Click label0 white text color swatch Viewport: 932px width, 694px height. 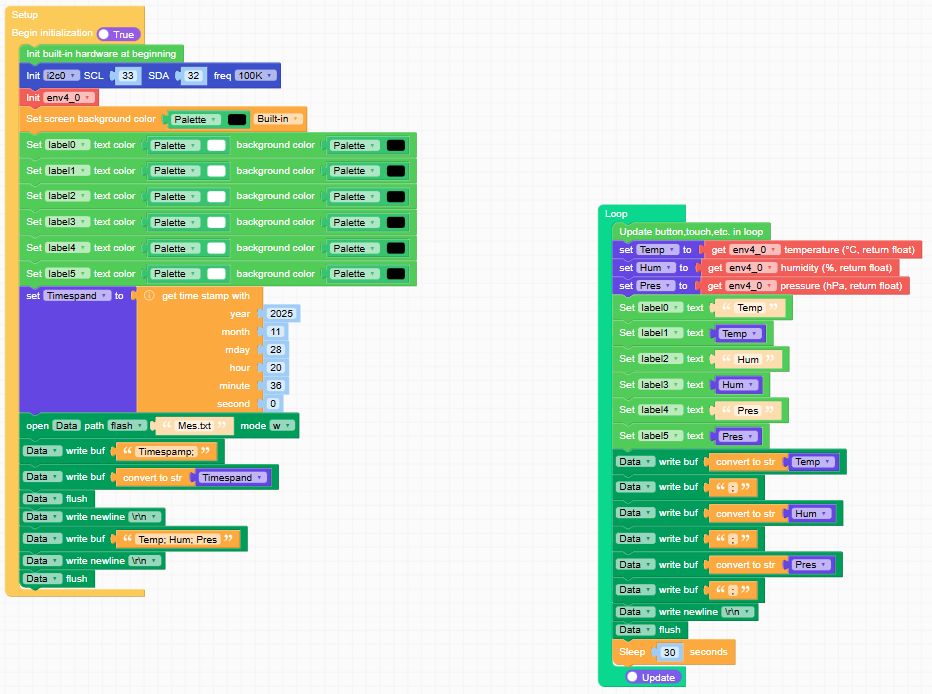click(216, 145)
